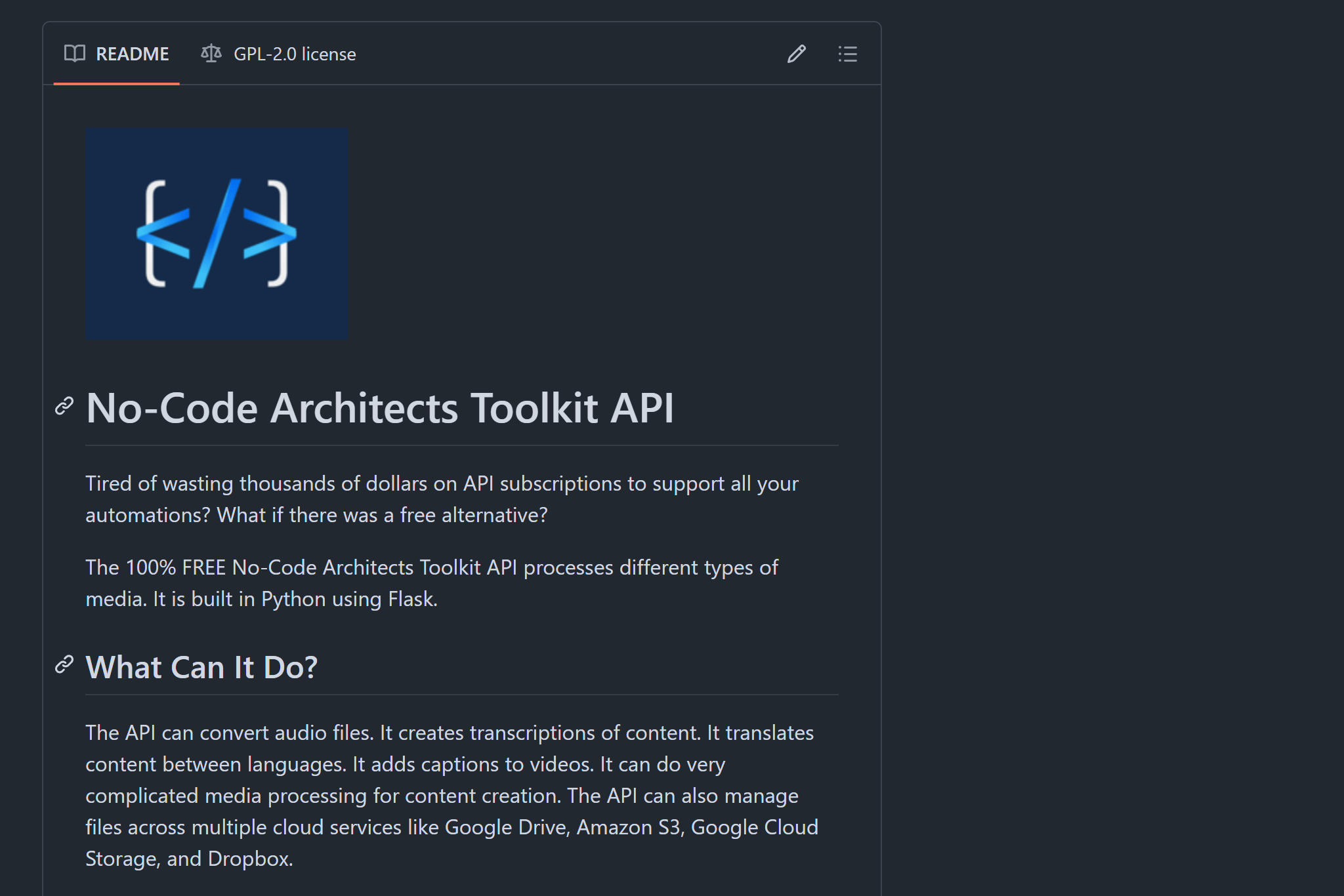The width and height of the screenshot is (1344, 896).
Task: Click the No-Code Architects Toolkit API heading
Action: point(380,407)
